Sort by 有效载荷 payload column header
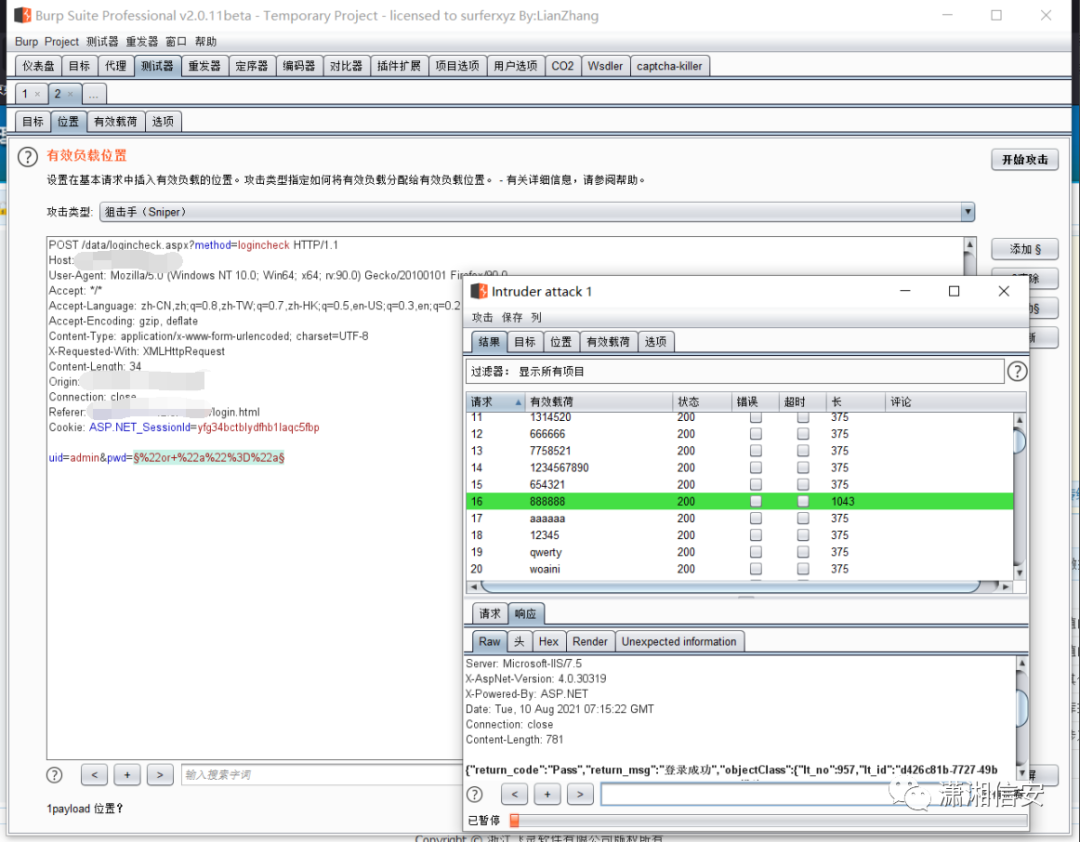Screen dimensions: 1080x842 coord(598,402)
